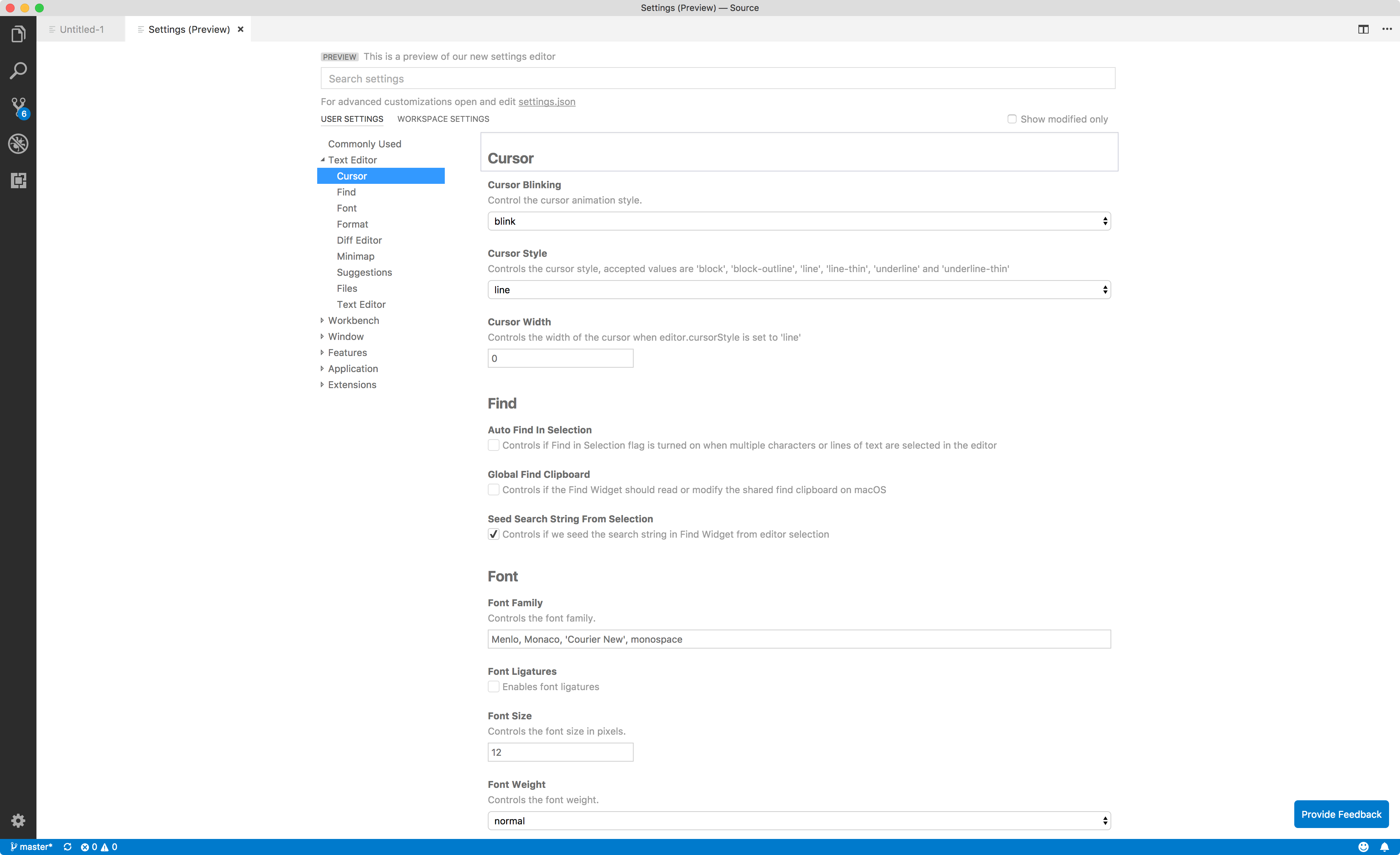Open notifications bell in status bar
The width and height of the screenshot is (1400, 855).
point(1385,847)
